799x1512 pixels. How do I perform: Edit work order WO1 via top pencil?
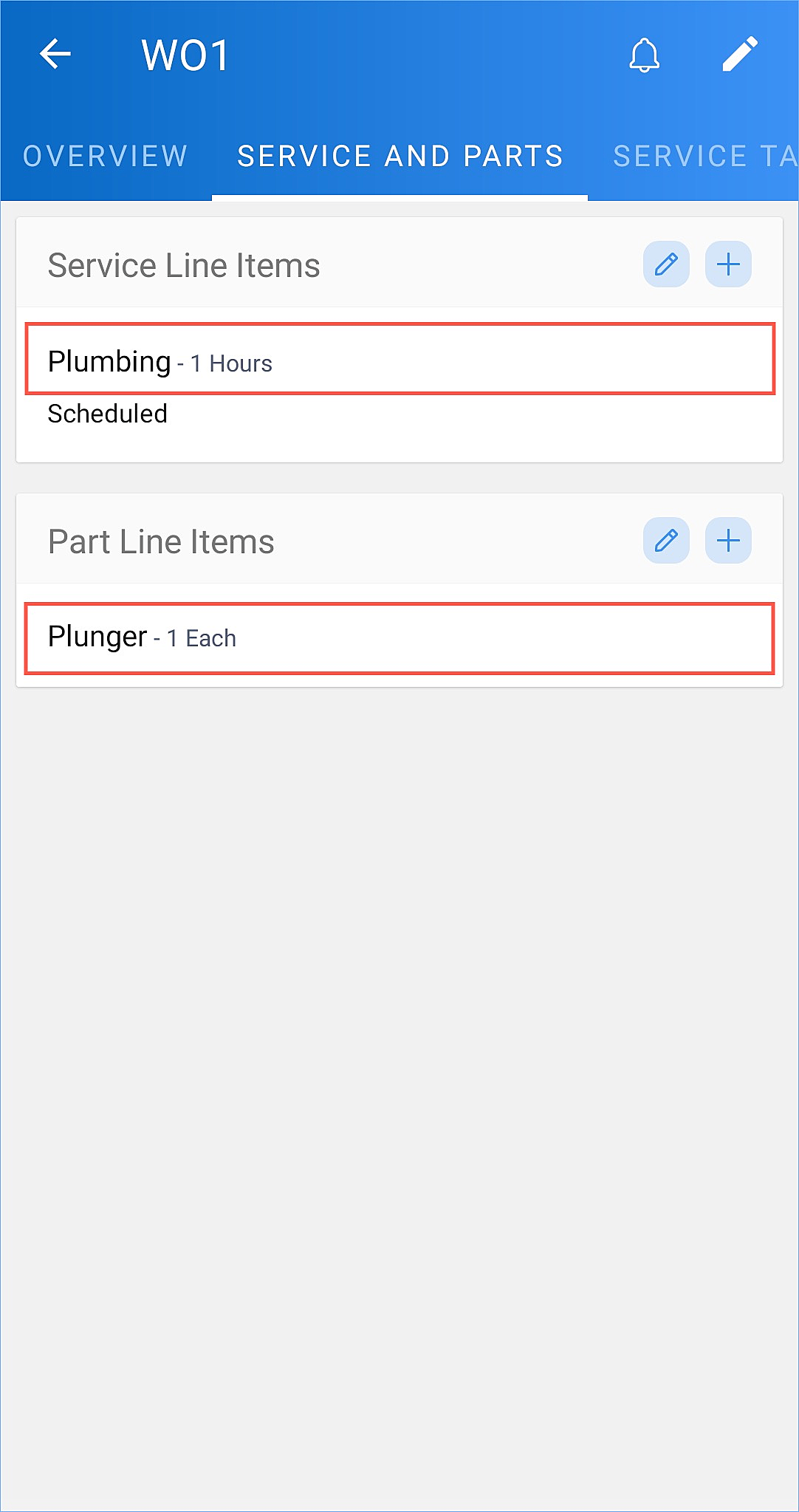click(740, 54)
